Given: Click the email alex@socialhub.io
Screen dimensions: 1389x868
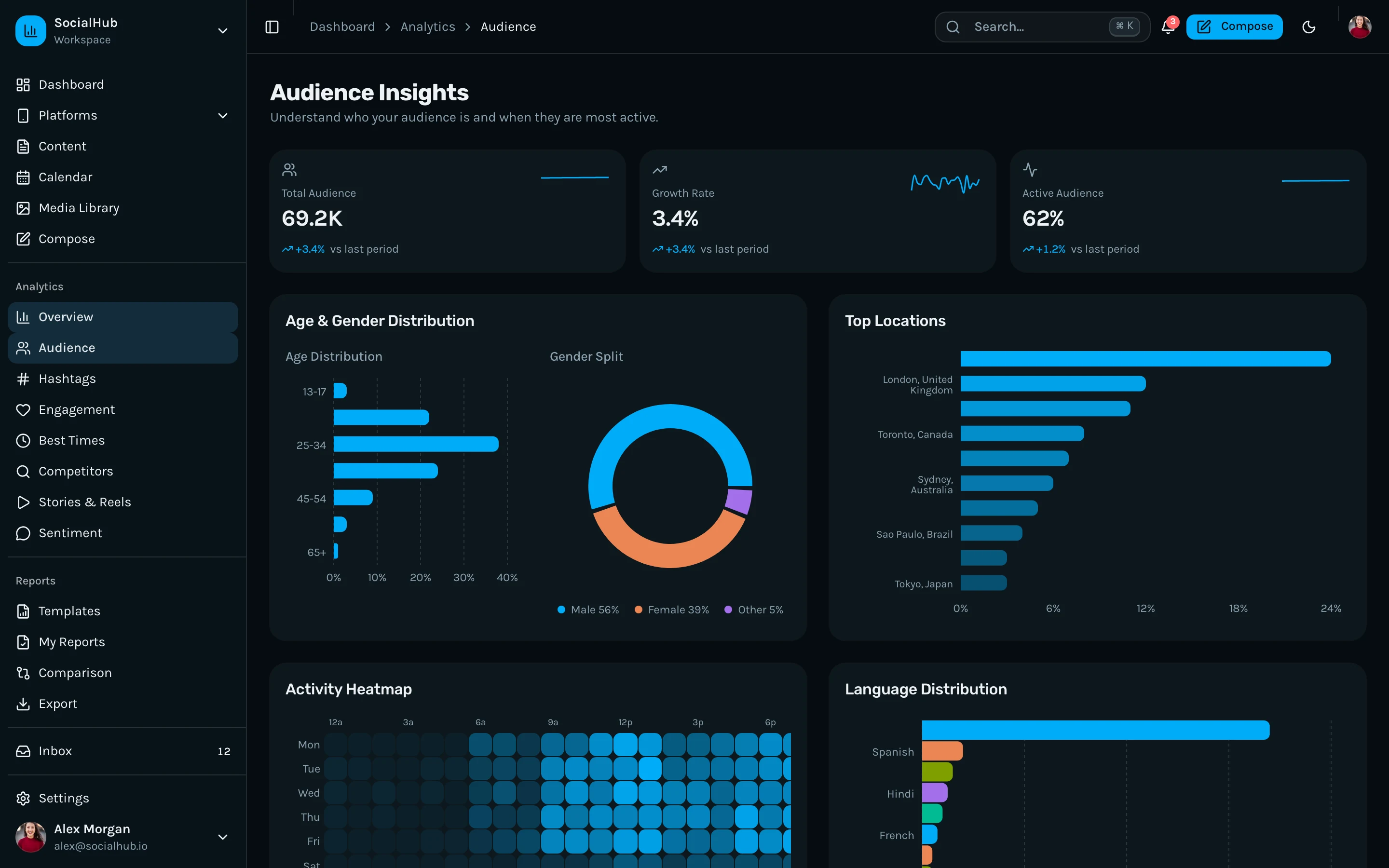Looking at the screenshot, I should click(x=100, y=846).
